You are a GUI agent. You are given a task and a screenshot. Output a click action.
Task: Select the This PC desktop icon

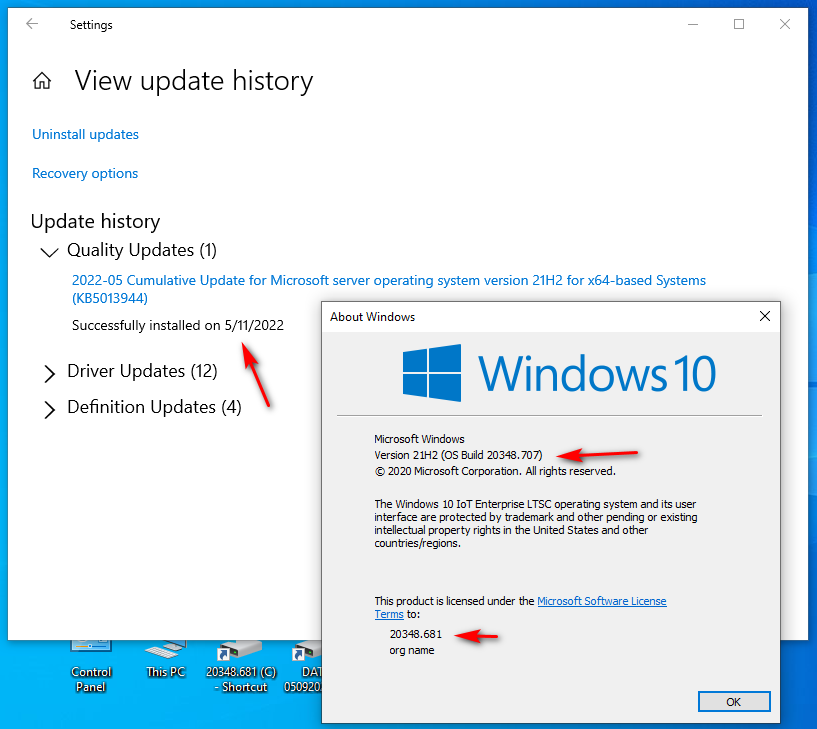click(166, 661)
